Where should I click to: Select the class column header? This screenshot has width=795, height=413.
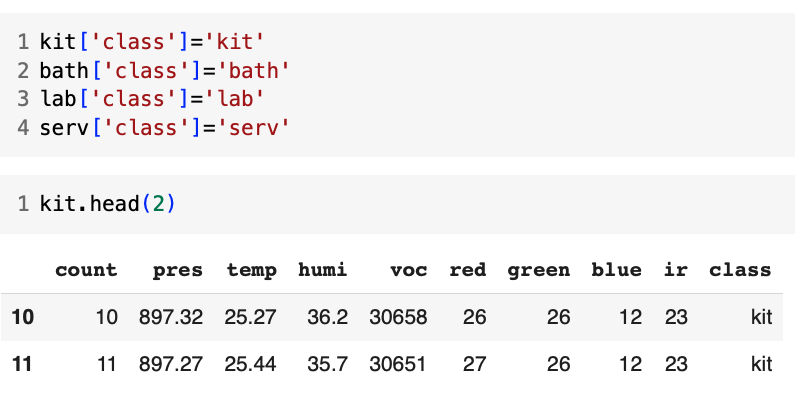pyautogui.click(x=740, y=270)
